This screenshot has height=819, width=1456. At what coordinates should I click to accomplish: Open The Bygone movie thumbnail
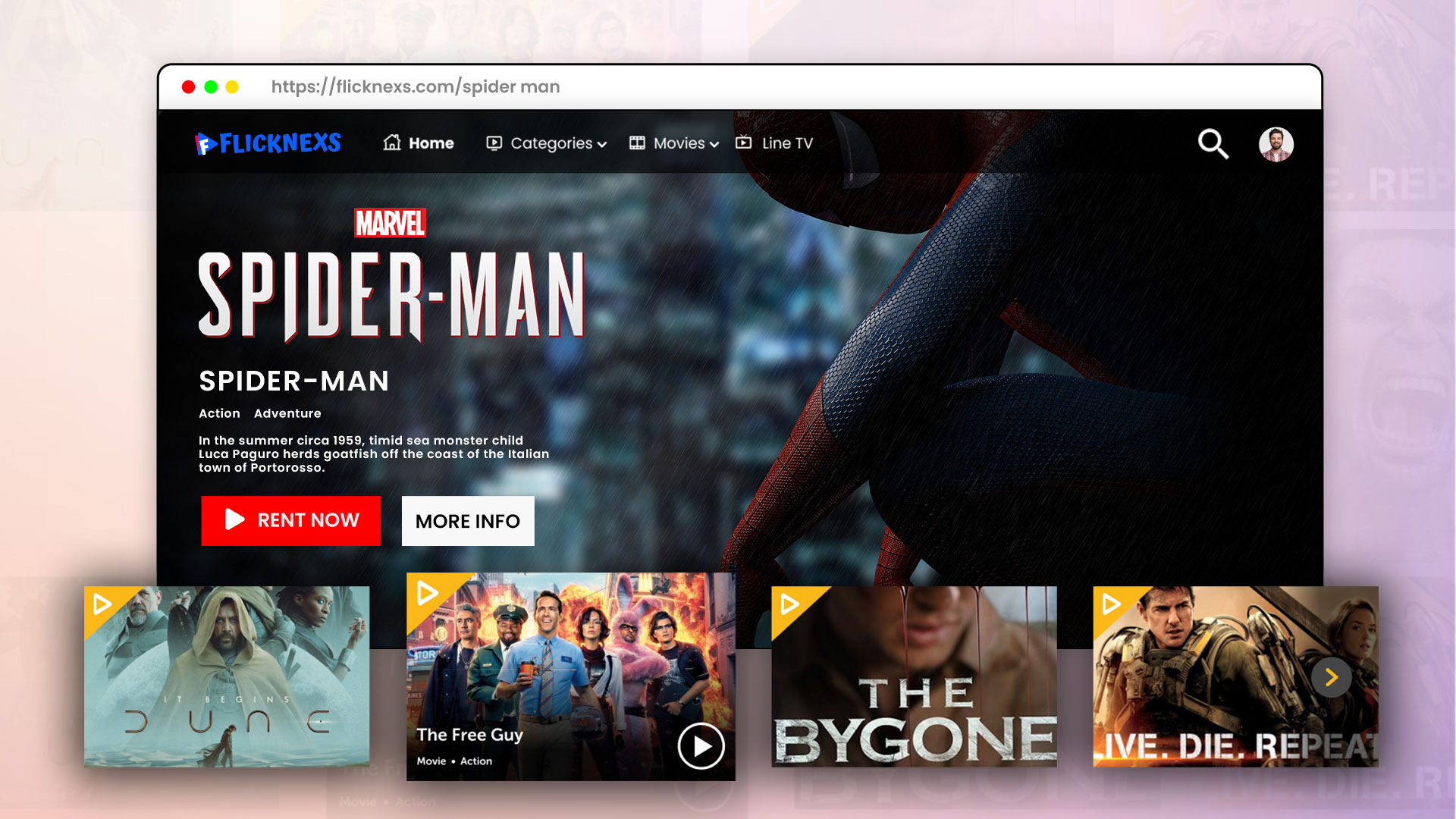tap(914, 676)
